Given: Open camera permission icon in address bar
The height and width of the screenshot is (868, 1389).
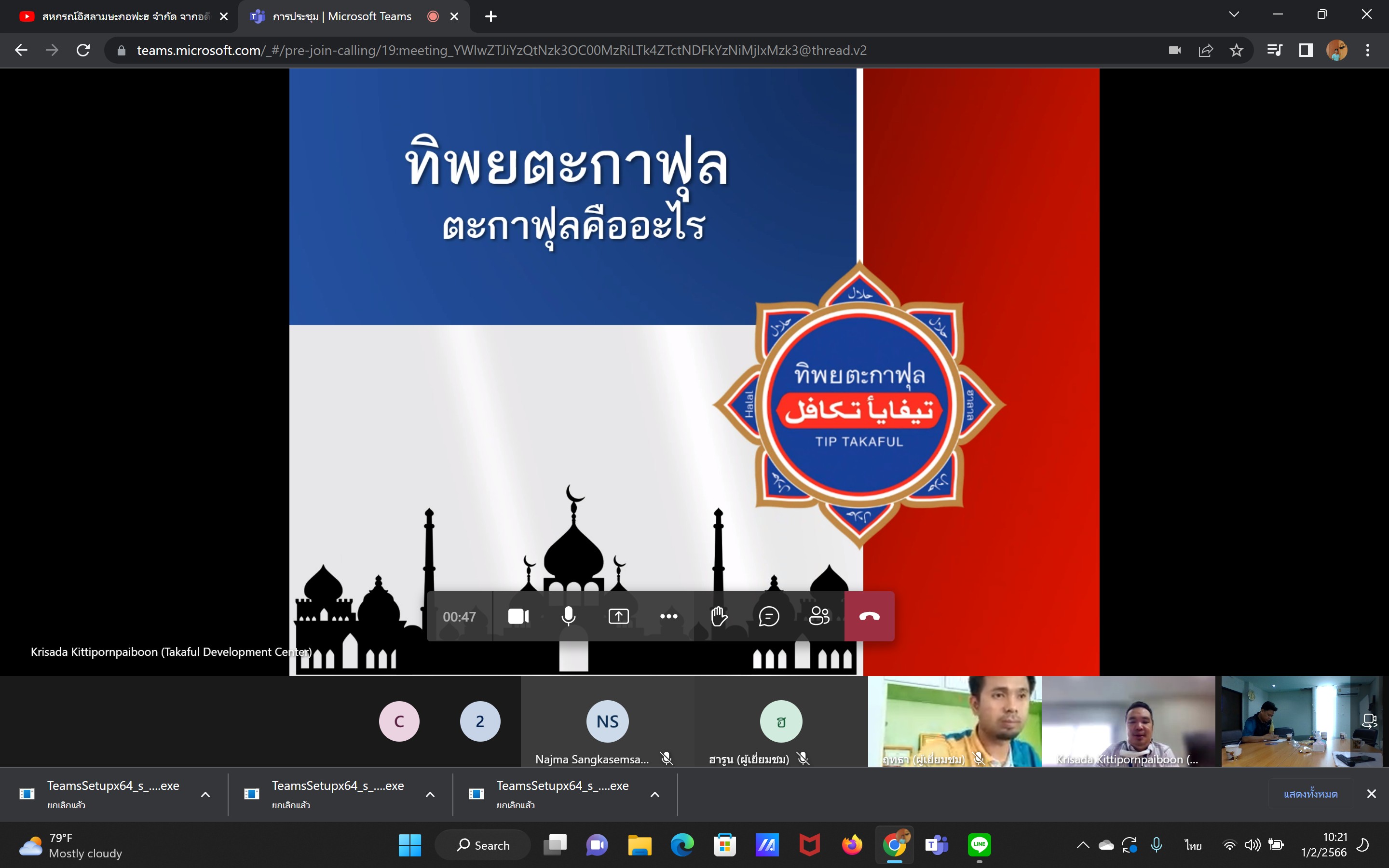Looking at the screenshot, I should (x=1174, y=51).
